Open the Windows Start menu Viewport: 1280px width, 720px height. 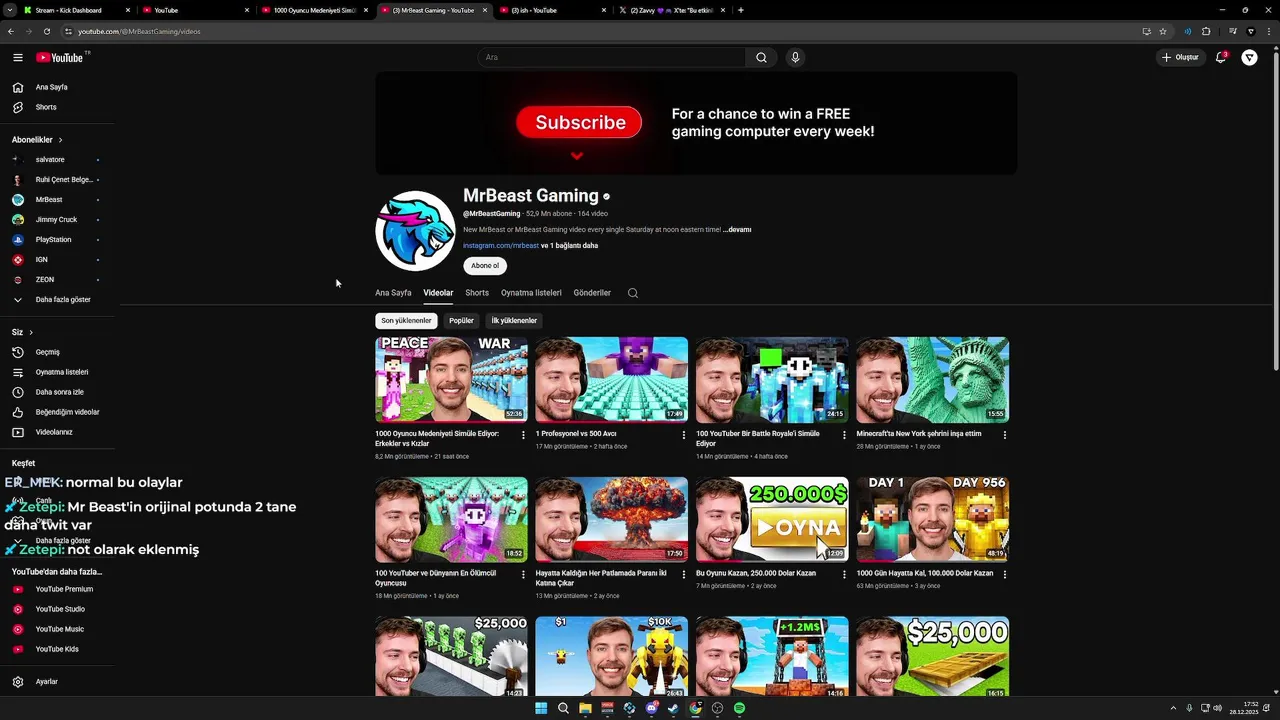pos(541,708)
